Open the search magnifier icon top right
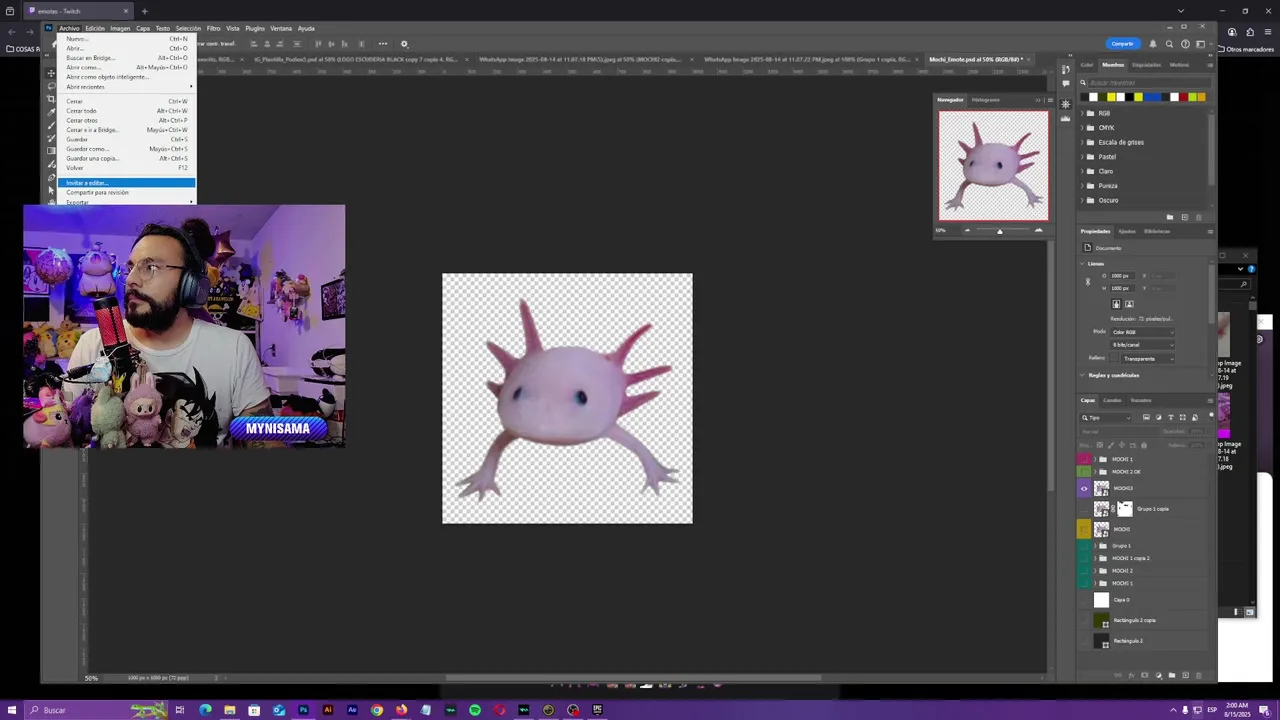1280x720 pixels. [x=1169, y=44]
